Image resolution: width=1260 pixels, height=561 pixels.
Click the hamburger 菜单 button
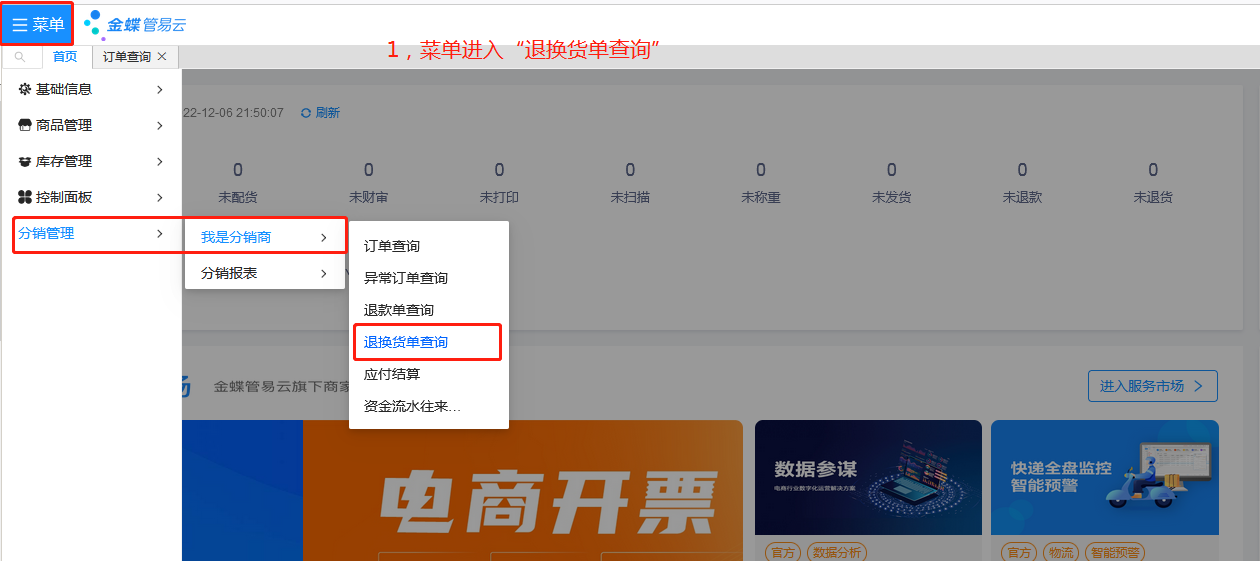pos(38,25)
